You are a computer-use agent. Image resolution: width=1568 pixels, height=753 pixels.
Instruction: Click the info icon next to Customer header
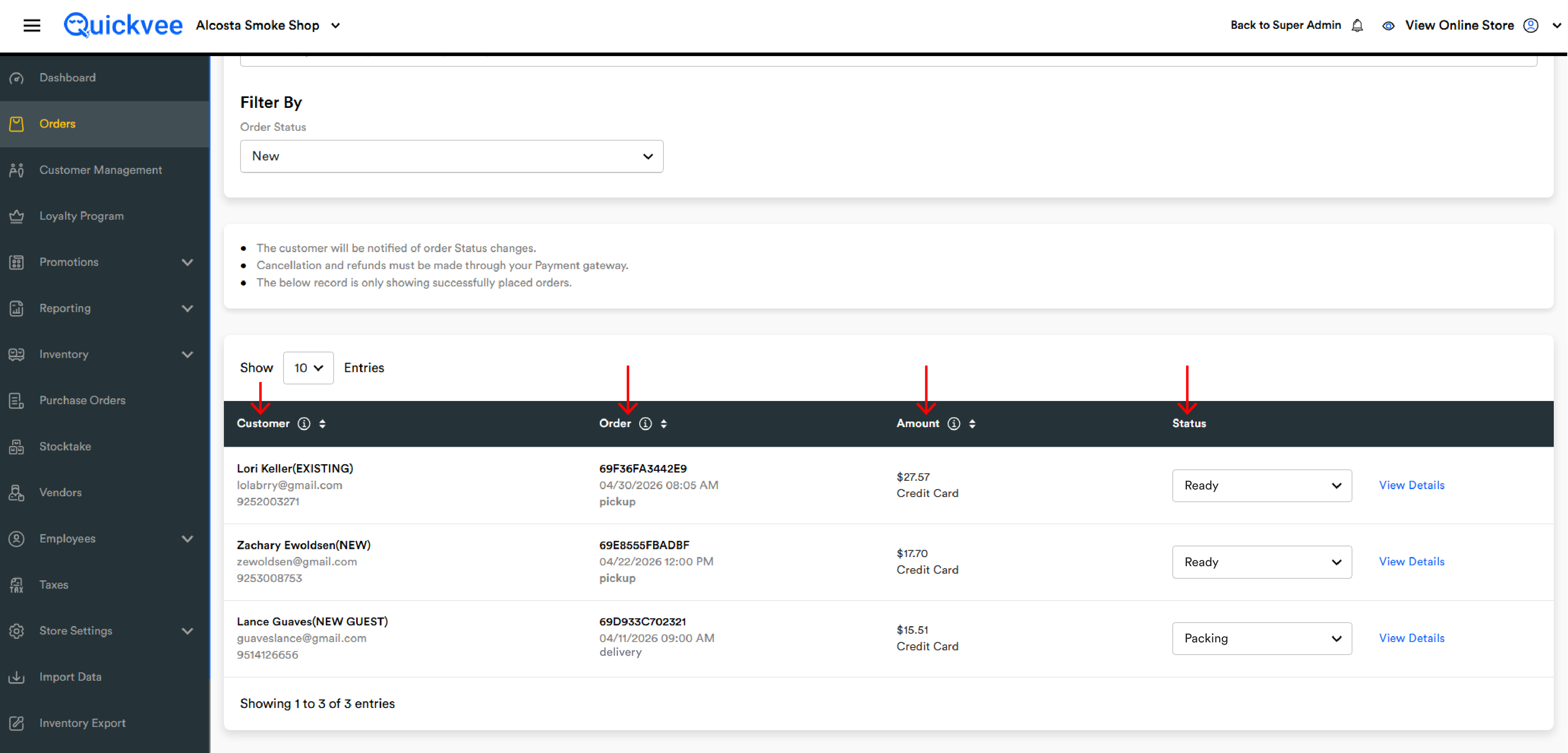[x=304, y=424]
